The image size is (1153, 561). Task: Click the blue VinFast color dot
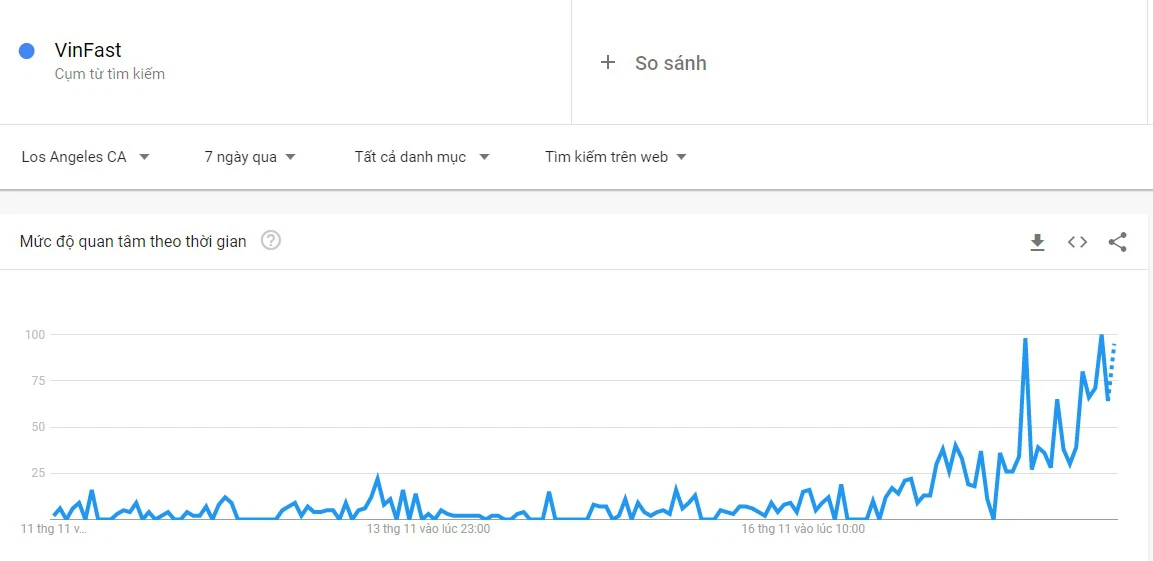[x=27, y=51]
